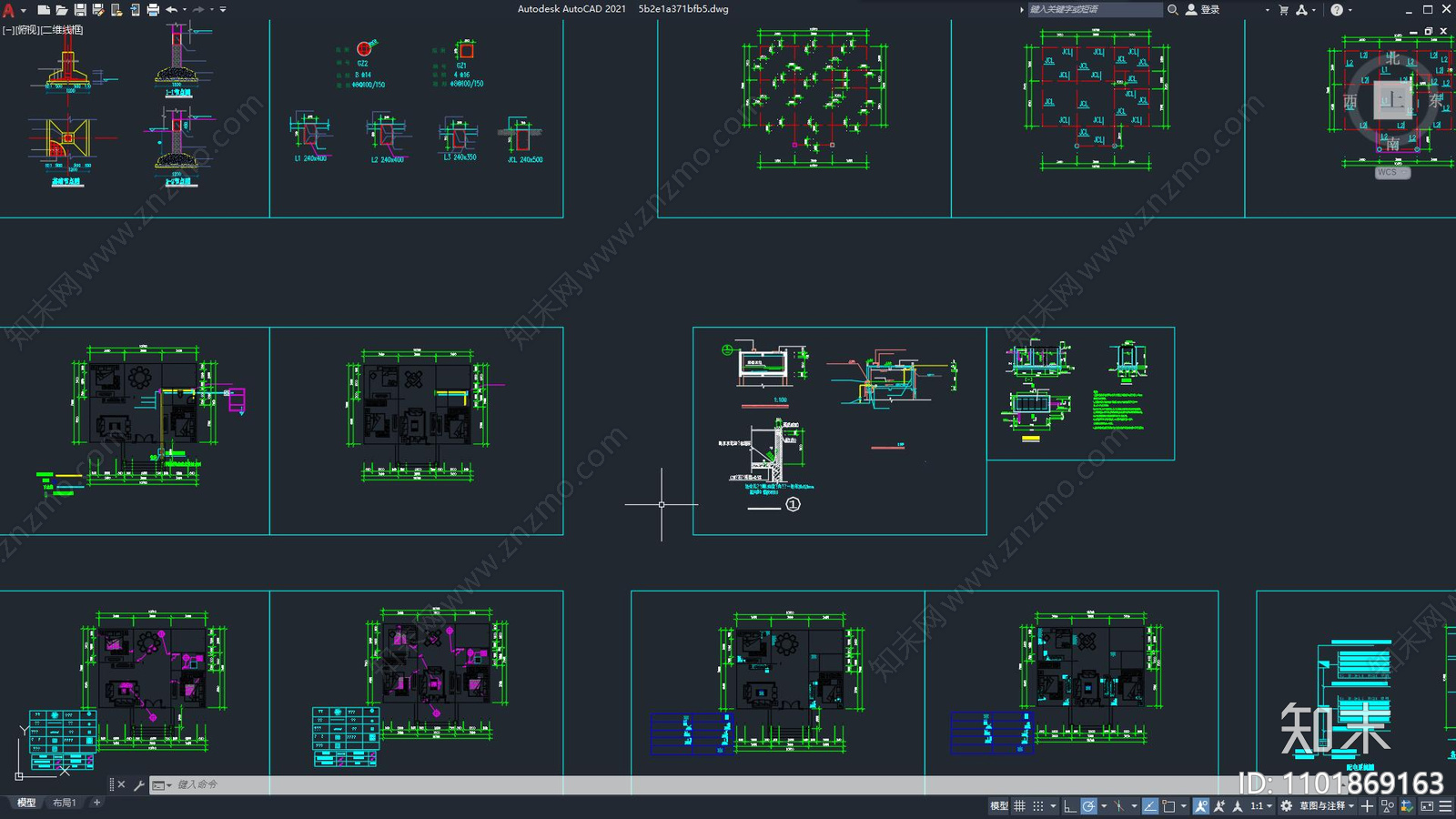This screenshot has width=1456, height=819.
Task: Open from web and mobile
Action: tap(116, 10)
